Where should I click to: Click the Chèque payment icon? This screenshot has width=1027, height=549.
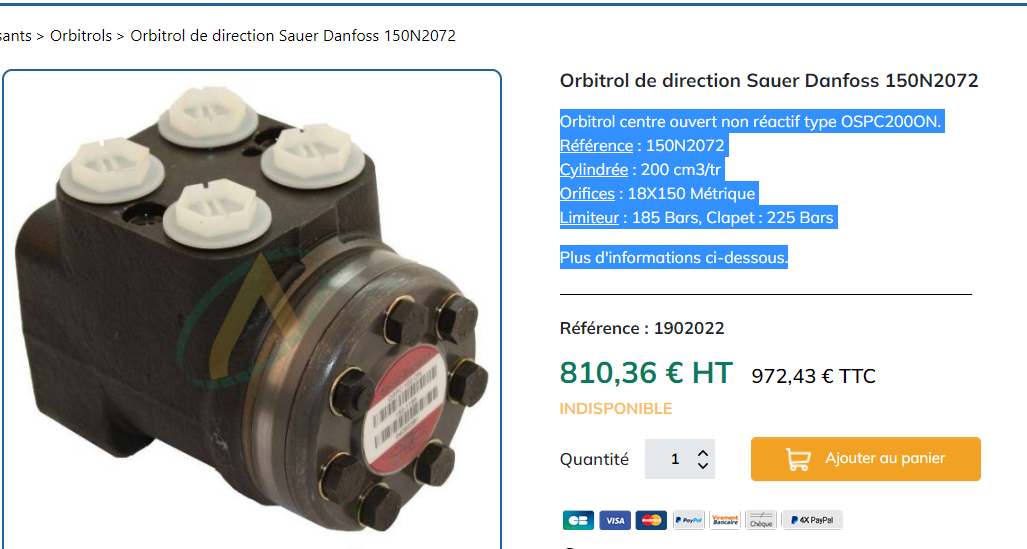(761, 520)
